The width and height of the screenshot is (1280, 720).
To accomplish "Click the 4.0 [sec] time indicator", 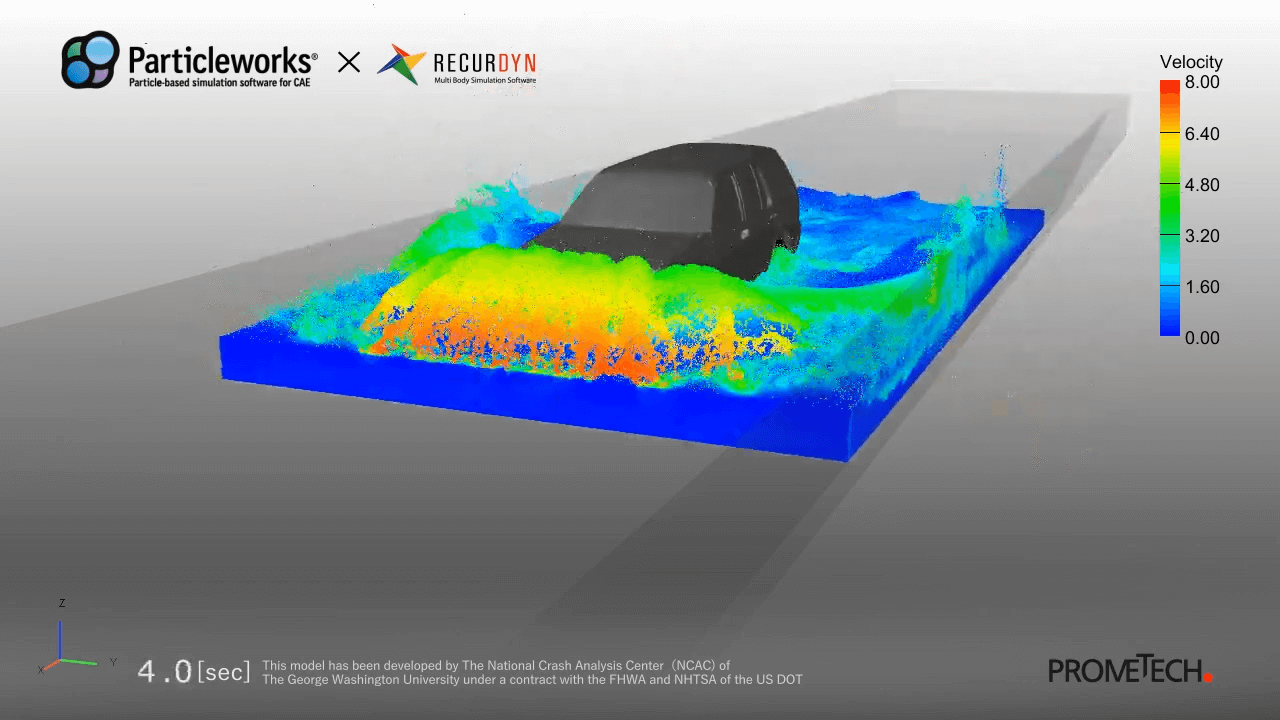I will click(x=194, y=671).
